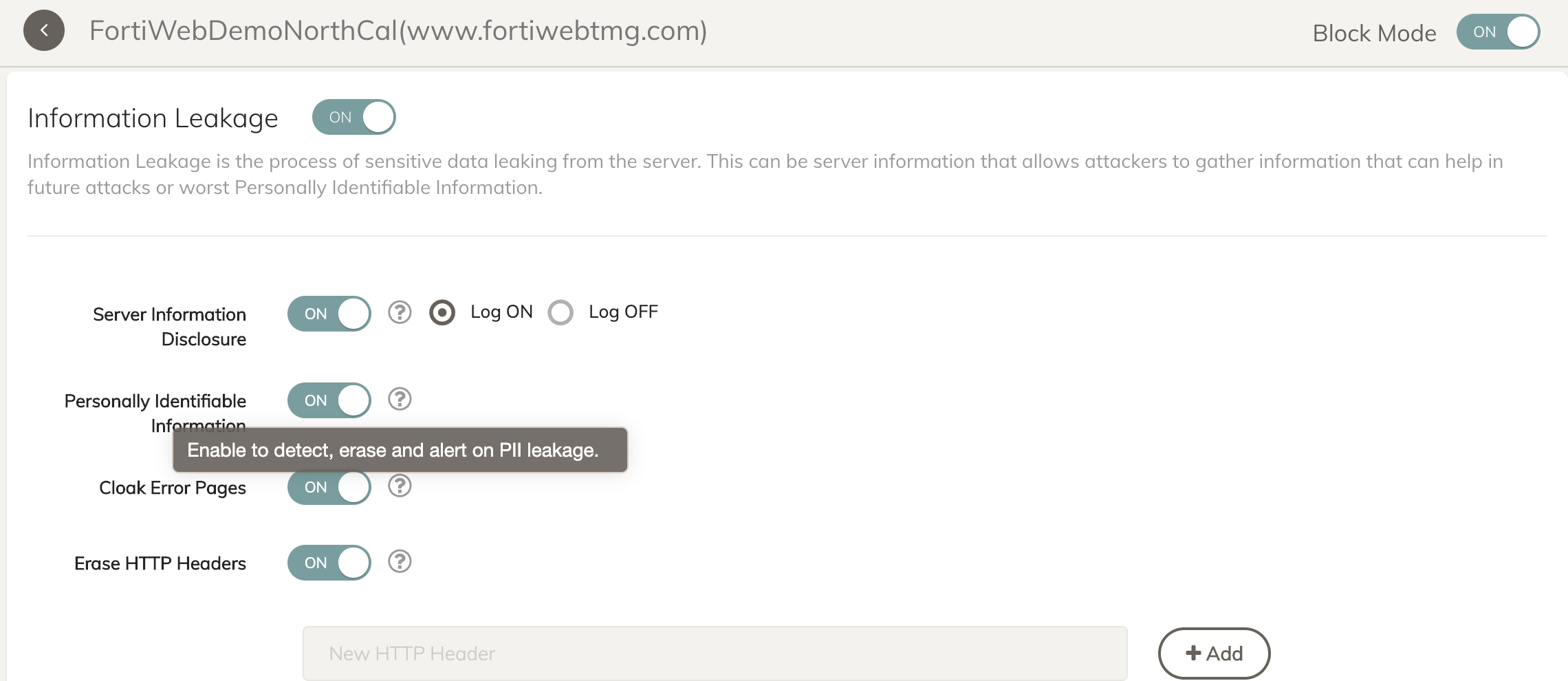
Task: Open help for Server Information Disclosure
Action: (x=400, y=312)
